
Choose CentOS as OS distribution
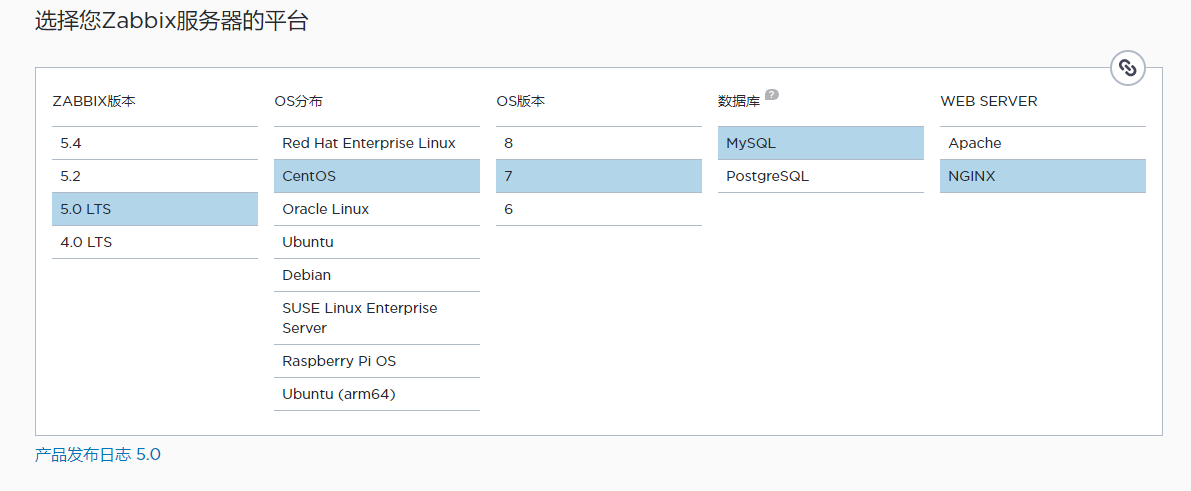tap(377, 176)
